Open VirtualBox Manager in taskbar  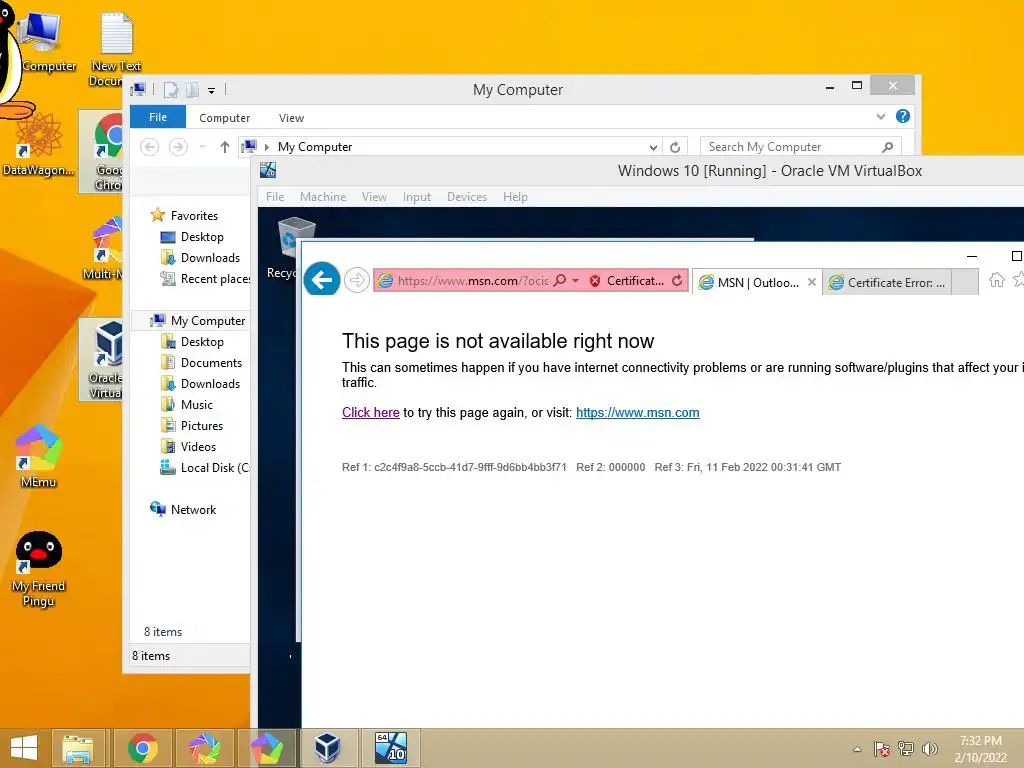(x=327, y=748)
